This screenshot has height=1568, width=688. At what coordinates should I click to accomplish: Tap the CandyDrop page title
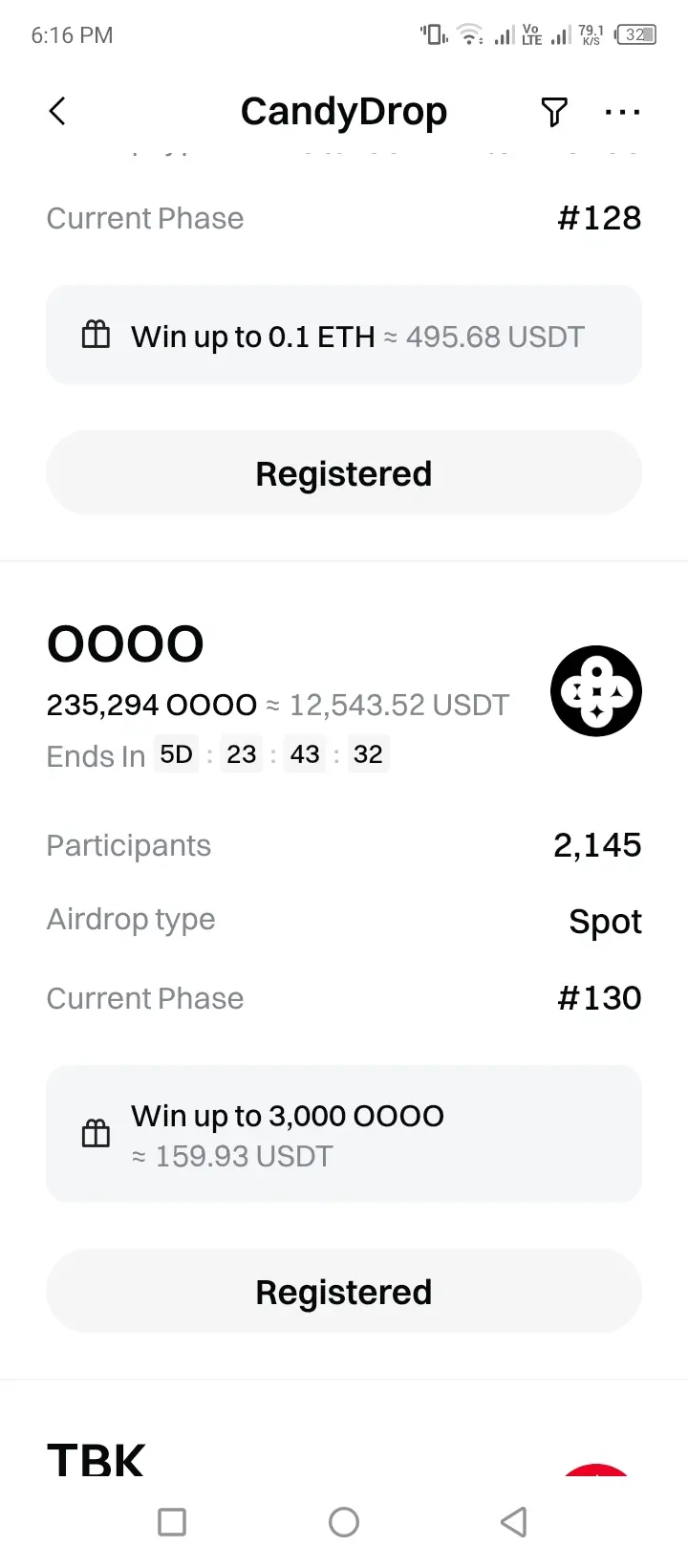tap(344, 112)
